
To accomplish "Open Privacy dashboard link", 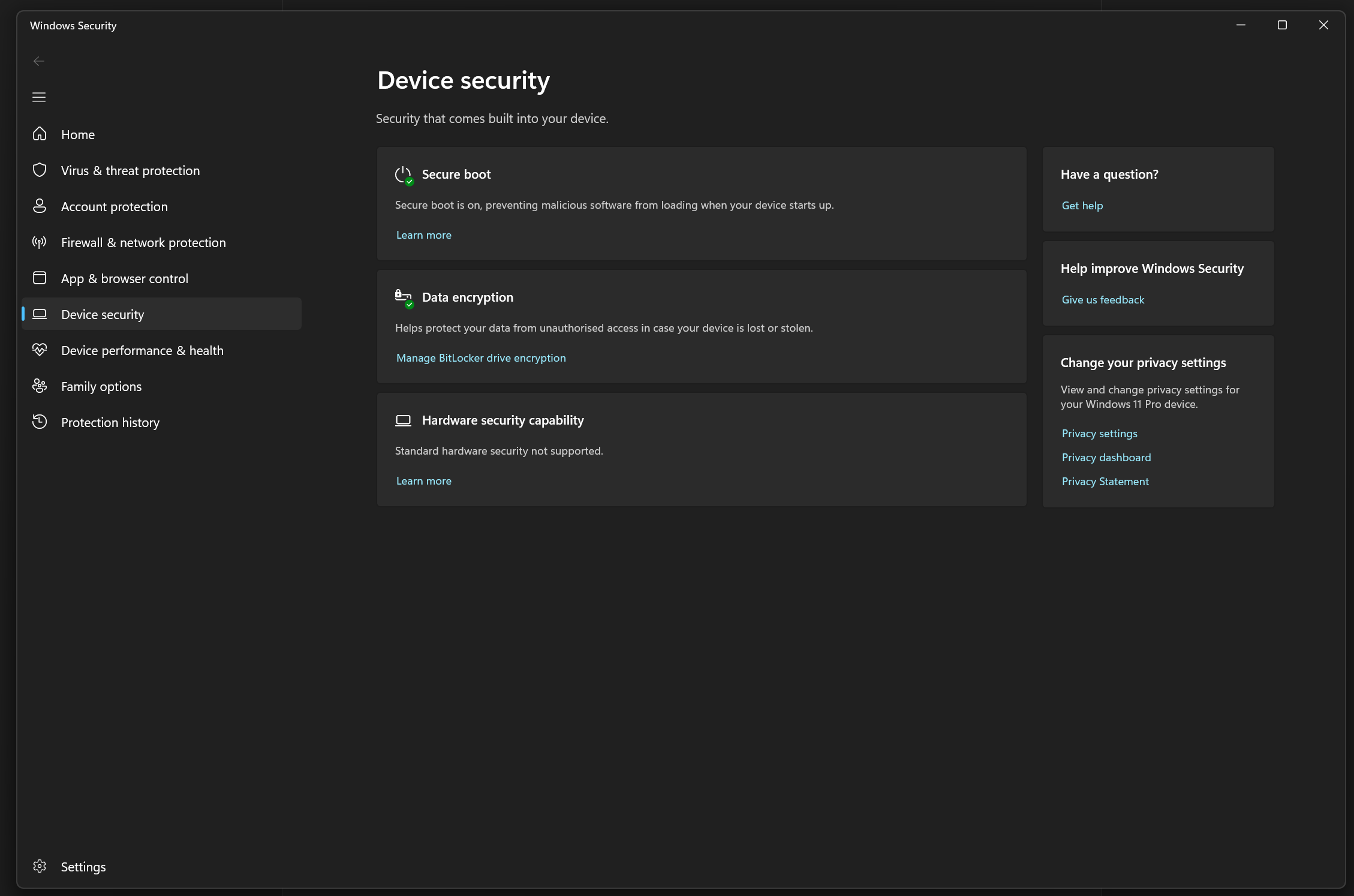I will [1106, 458].
